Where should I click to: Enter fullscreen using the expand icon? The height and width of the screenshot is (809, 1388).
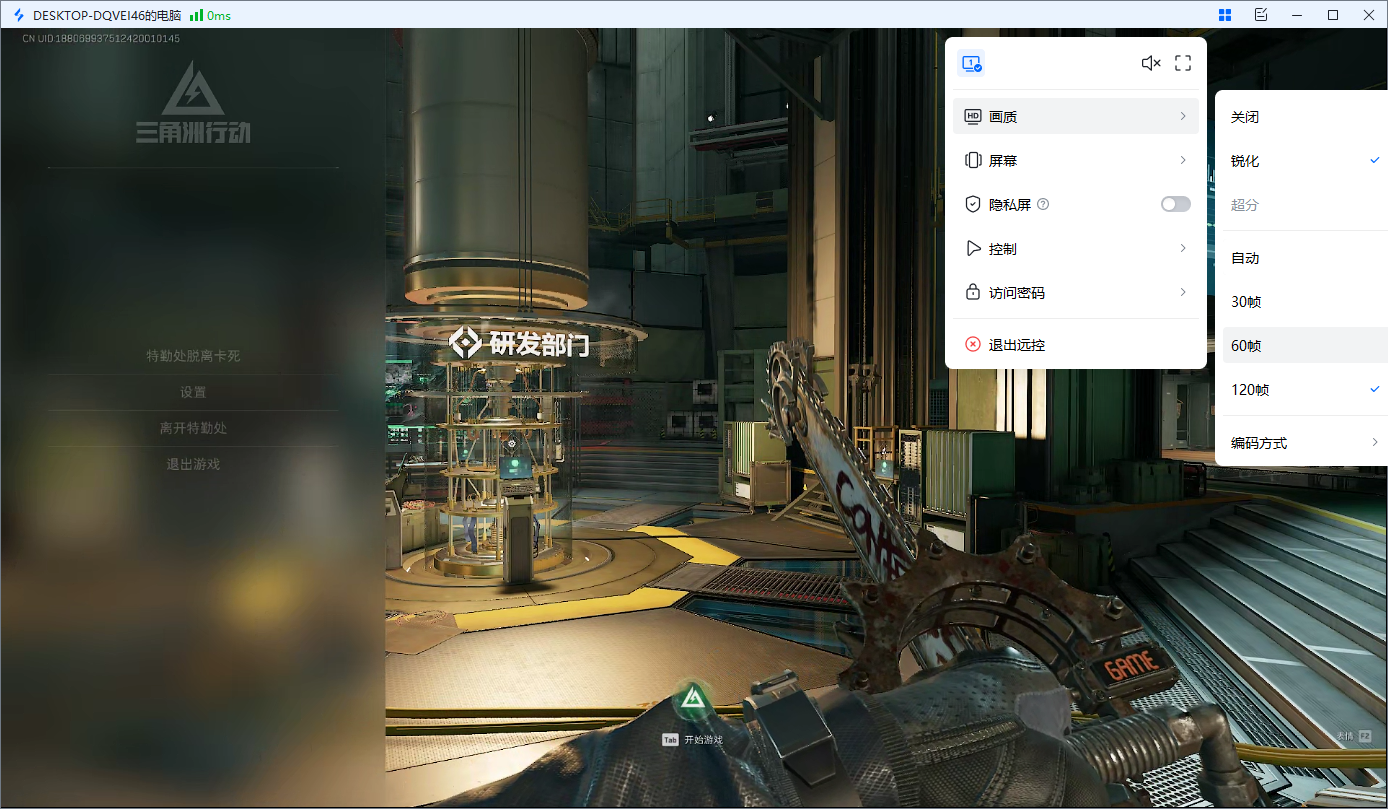[1183, 63]
